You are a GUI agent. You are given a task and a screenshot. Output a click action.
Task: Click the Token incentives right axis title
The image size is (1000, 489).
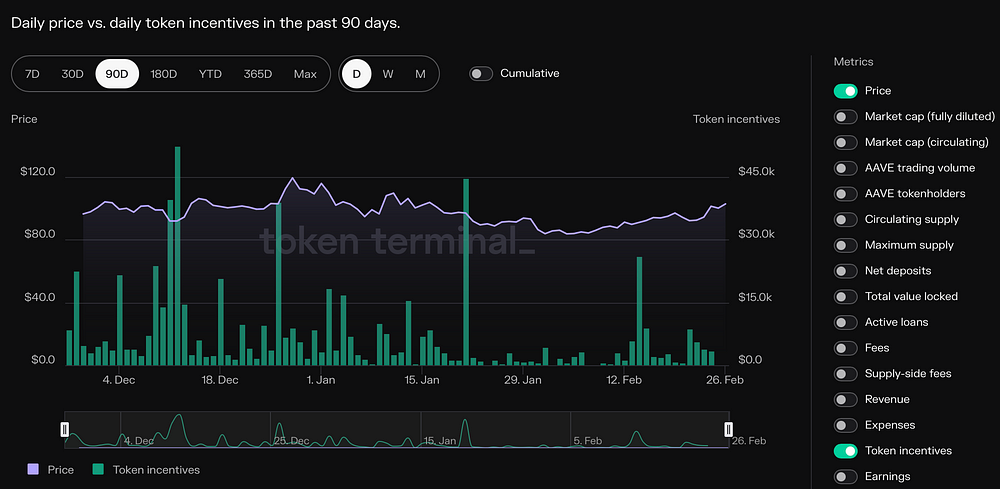point(736,119)
